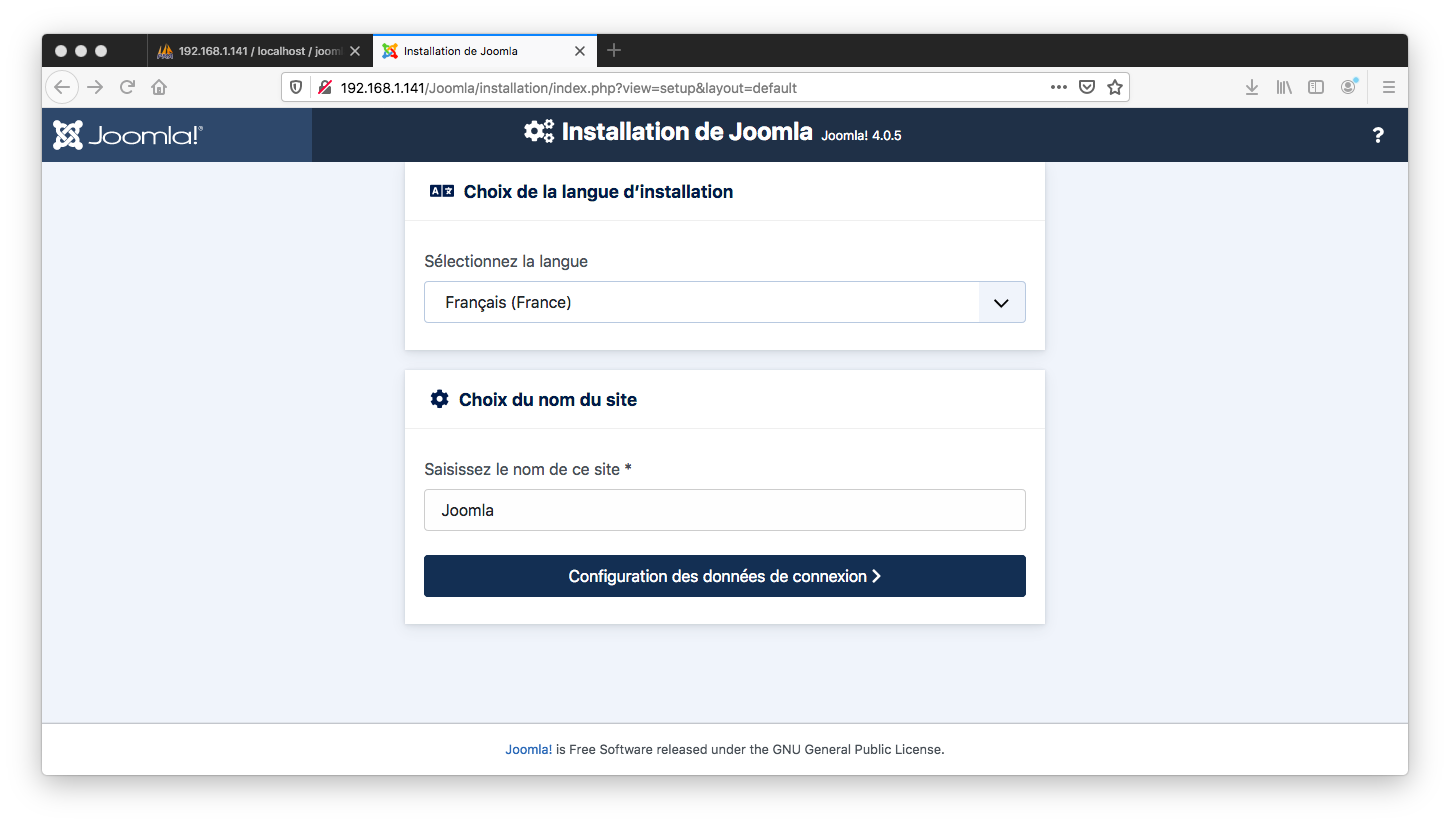This screenshot has width=1450, height=825.
Task: Switch to the 192.168.1.141 localhost tab
Action: 258,51
